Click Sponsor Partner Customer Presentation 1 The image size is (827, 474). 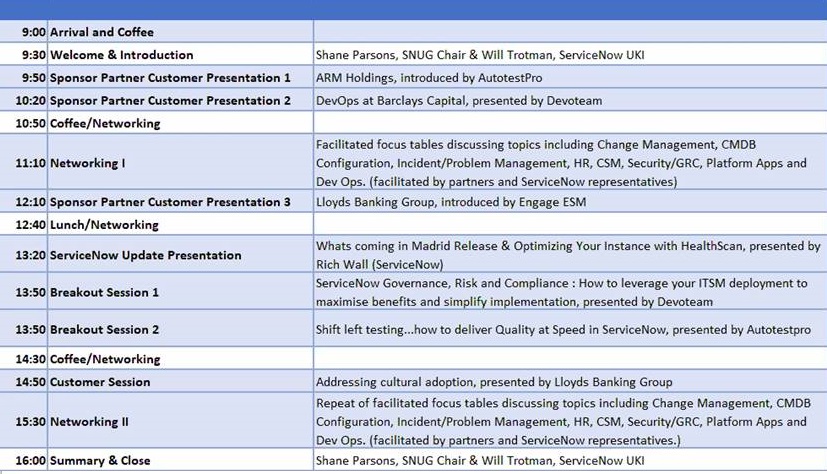tap(180, 77)
